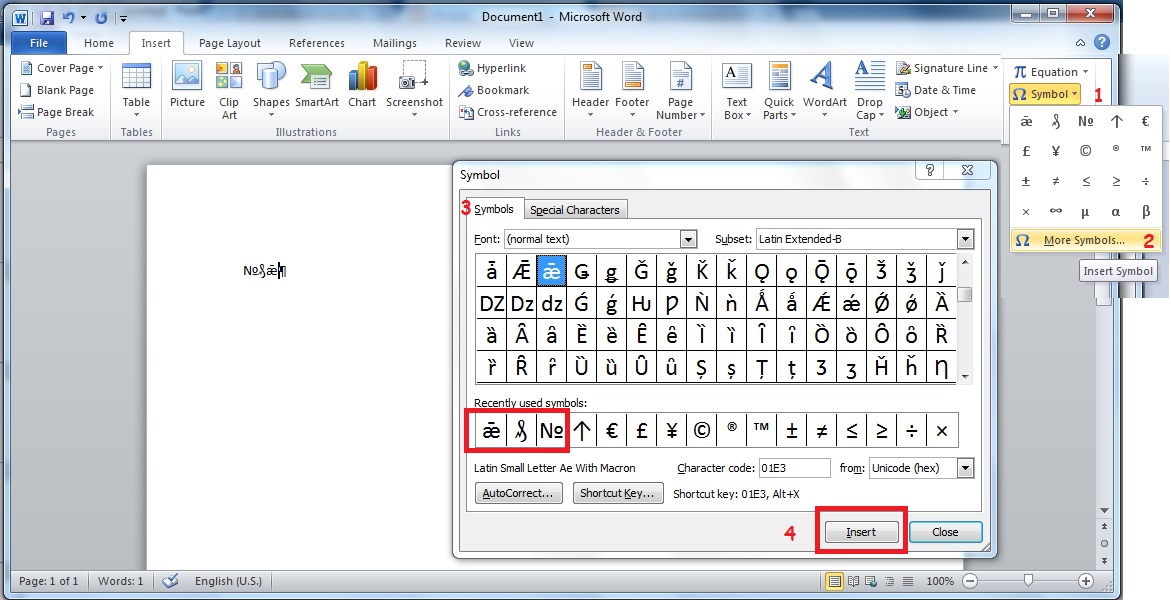This screenshot has height=600, width=1171.
Task: Select the Euro sign in recently used symbols
Action: click(612, 430)
